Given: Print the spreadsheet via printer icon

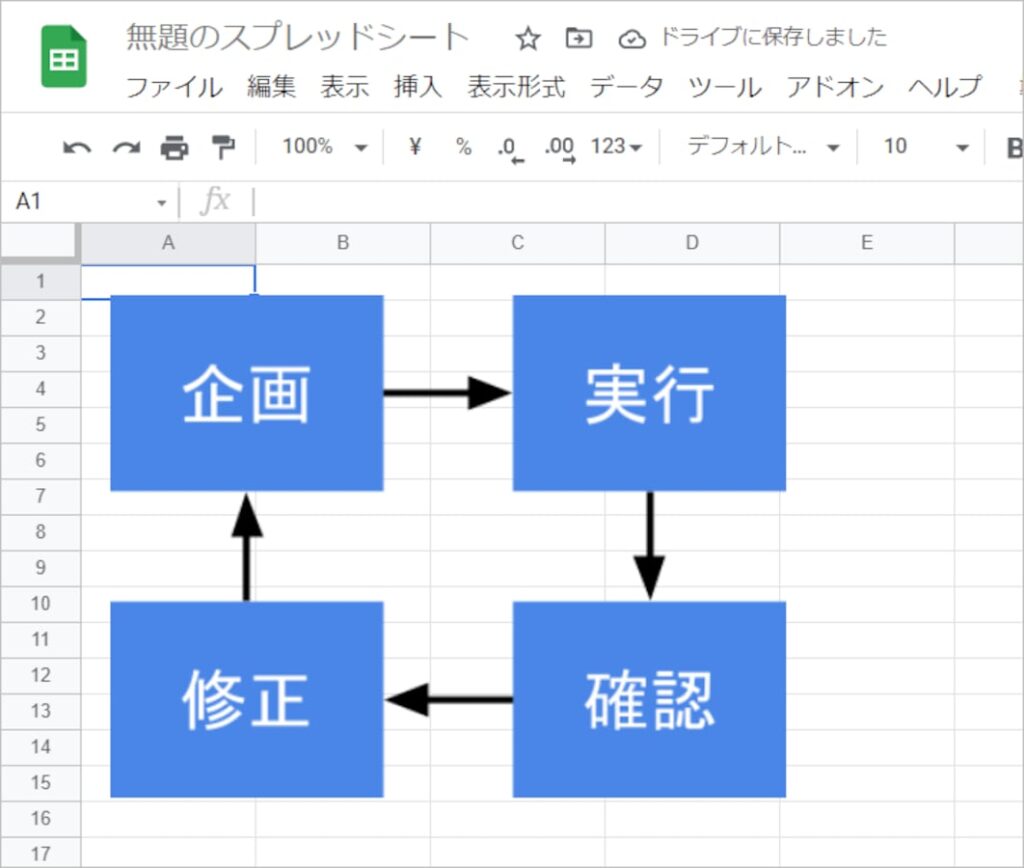Looking at the screenshot, I should [174, 148].
